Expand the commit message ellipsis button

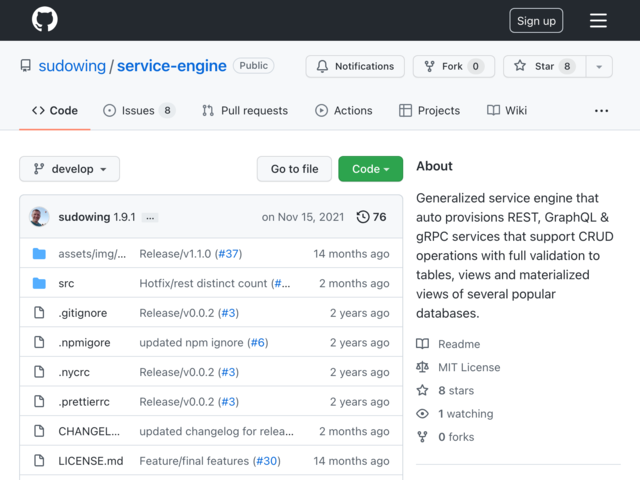[x=150, y=218]
